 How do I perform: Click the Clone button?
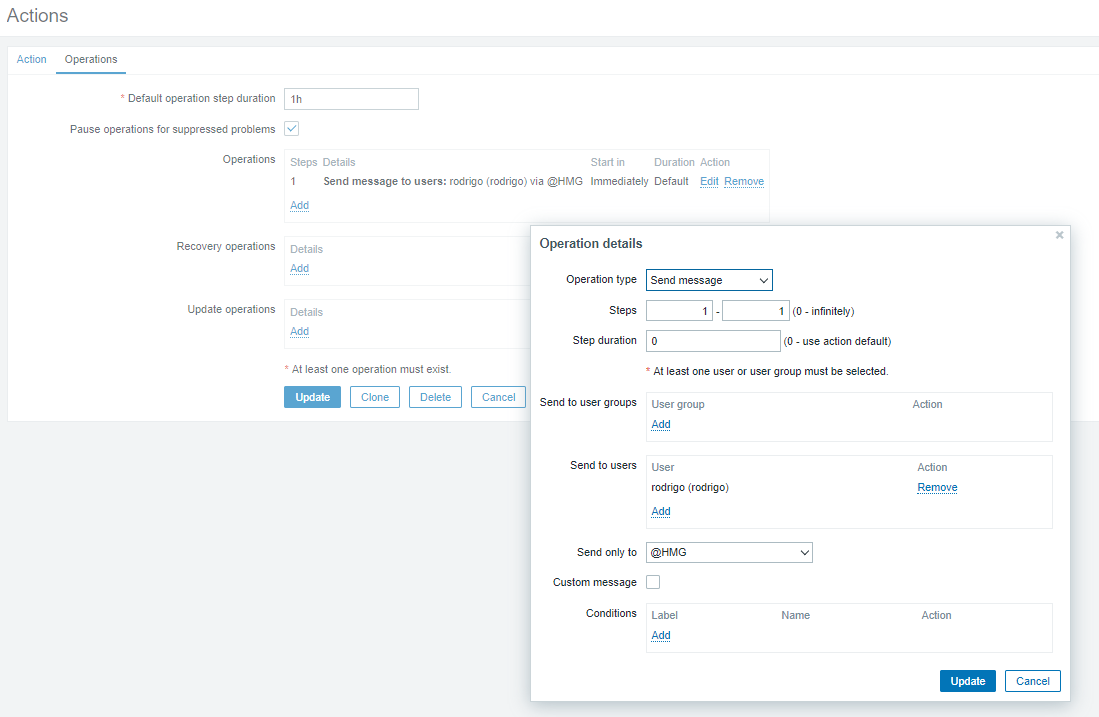coord(375,397)
